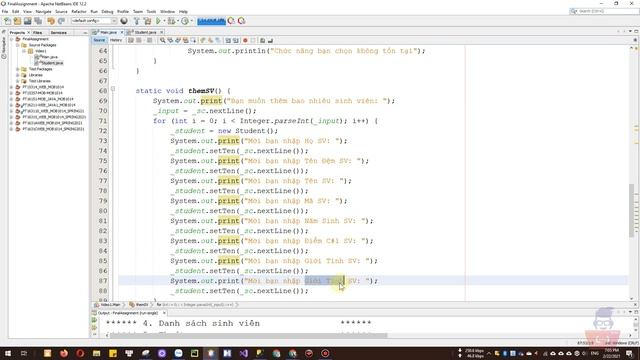Image resolution: width=640 pixels, height=360 pixels.
Task: Select the Main.java editor tab
Action: click(x=108, y=32)
